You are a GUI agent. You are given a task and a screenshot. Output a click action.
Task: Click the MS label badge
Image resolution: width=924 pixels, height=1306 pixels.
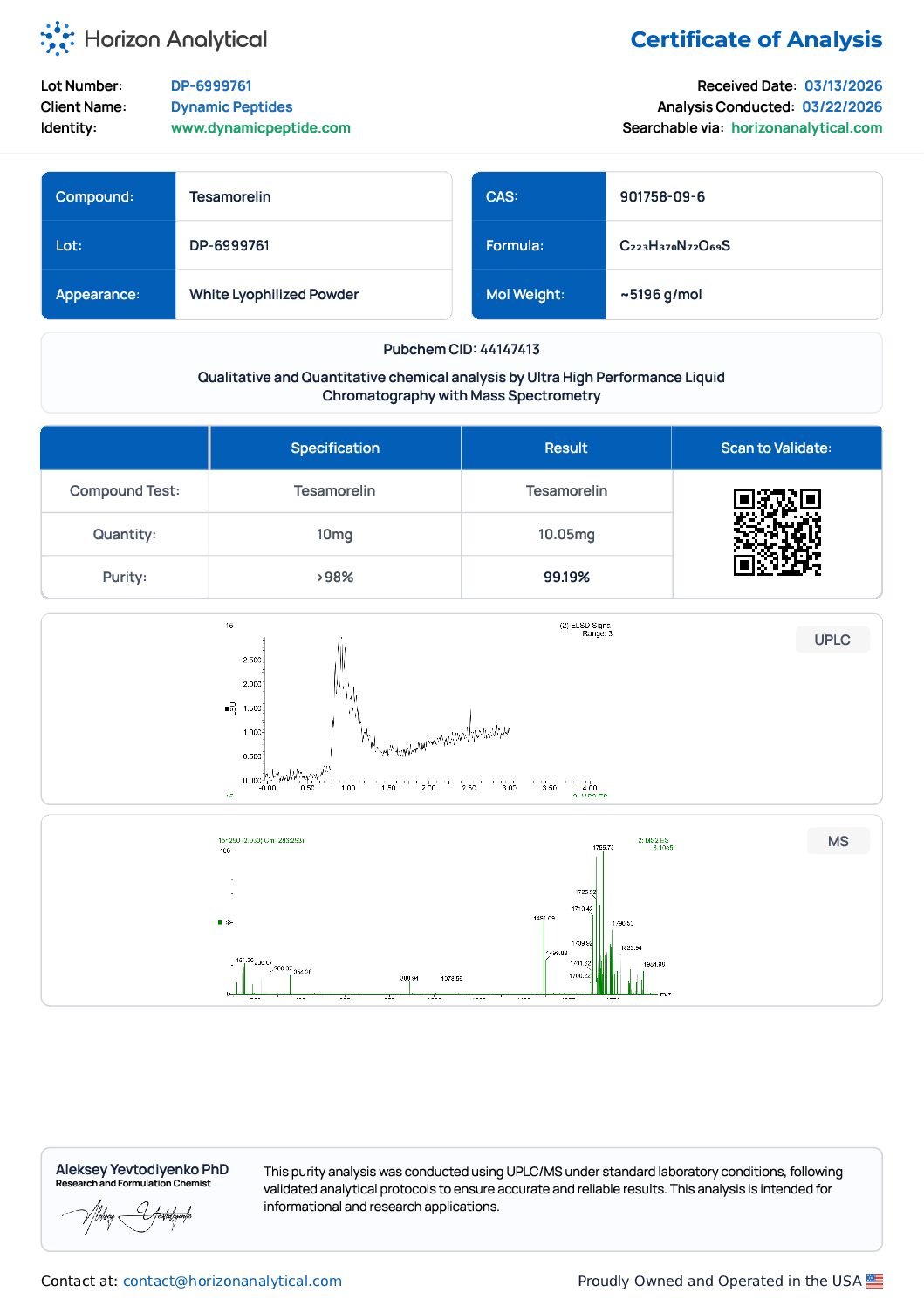click(x=838, y=841)
